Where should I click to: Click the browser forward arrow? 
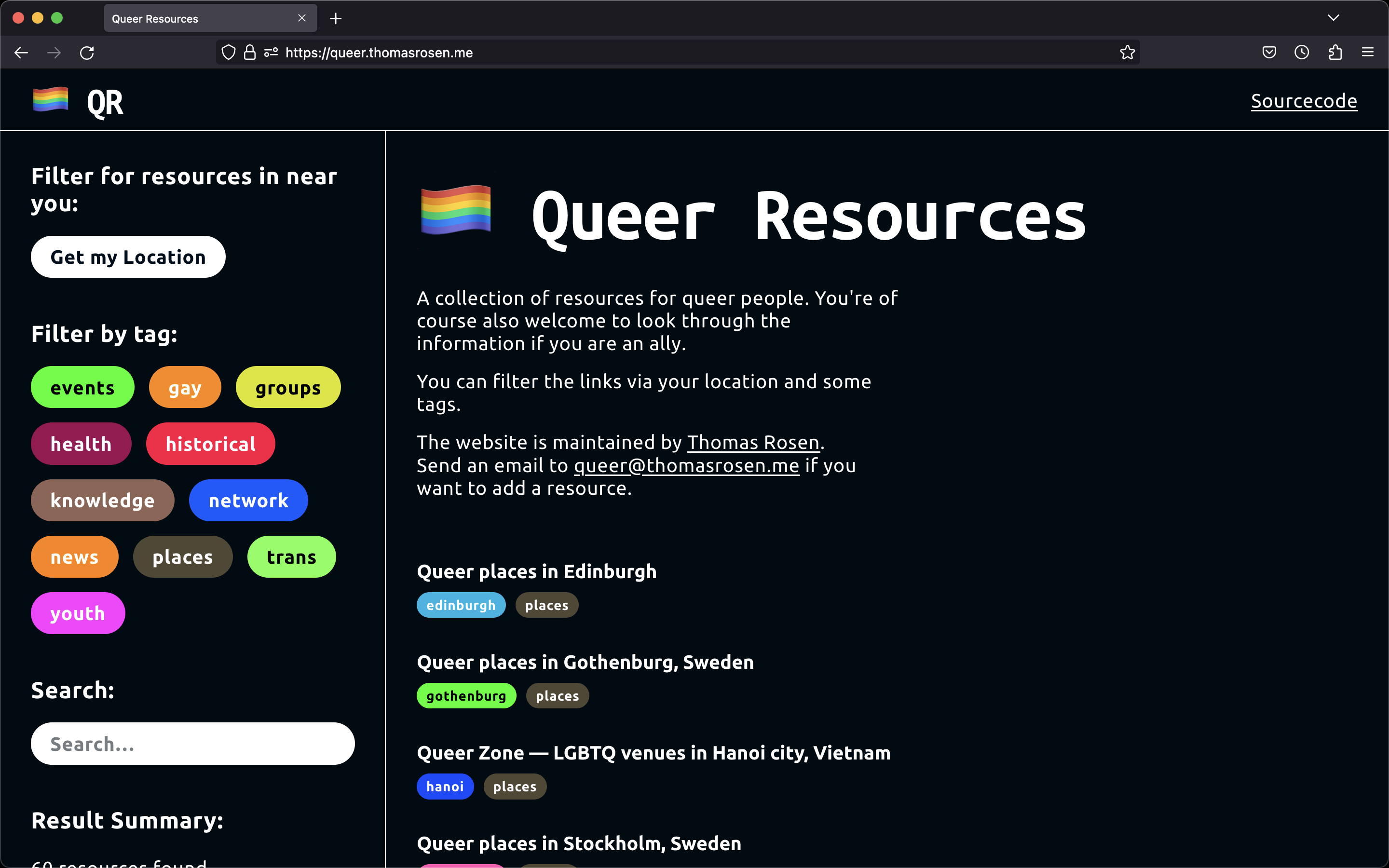(54, 53)
